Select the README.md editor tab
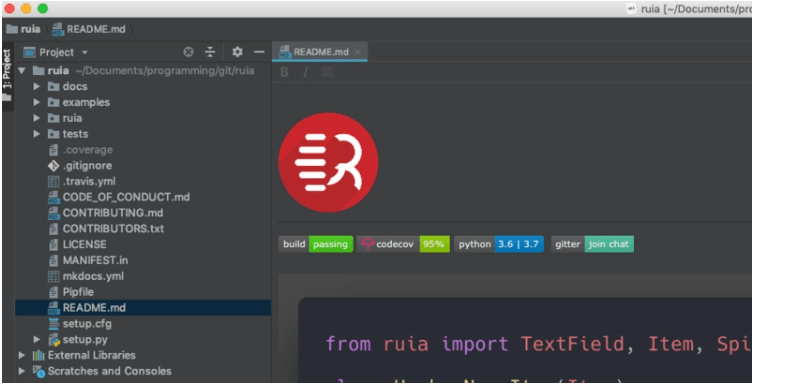The width and height of the screenshot is (793, 389). point(320,52)
